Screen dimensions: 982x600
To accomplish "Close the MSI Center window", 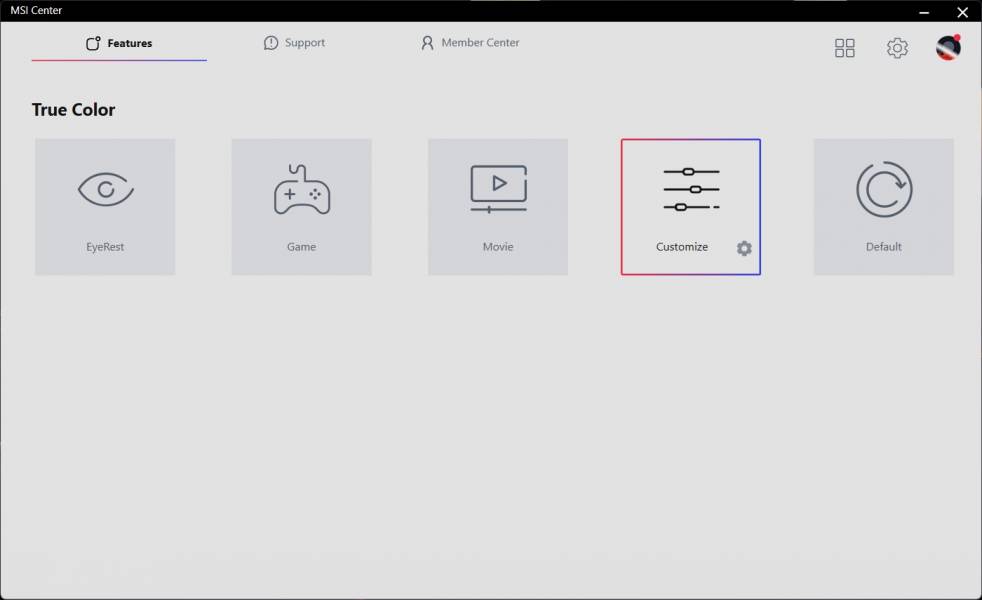I will (x=963, y=12).
